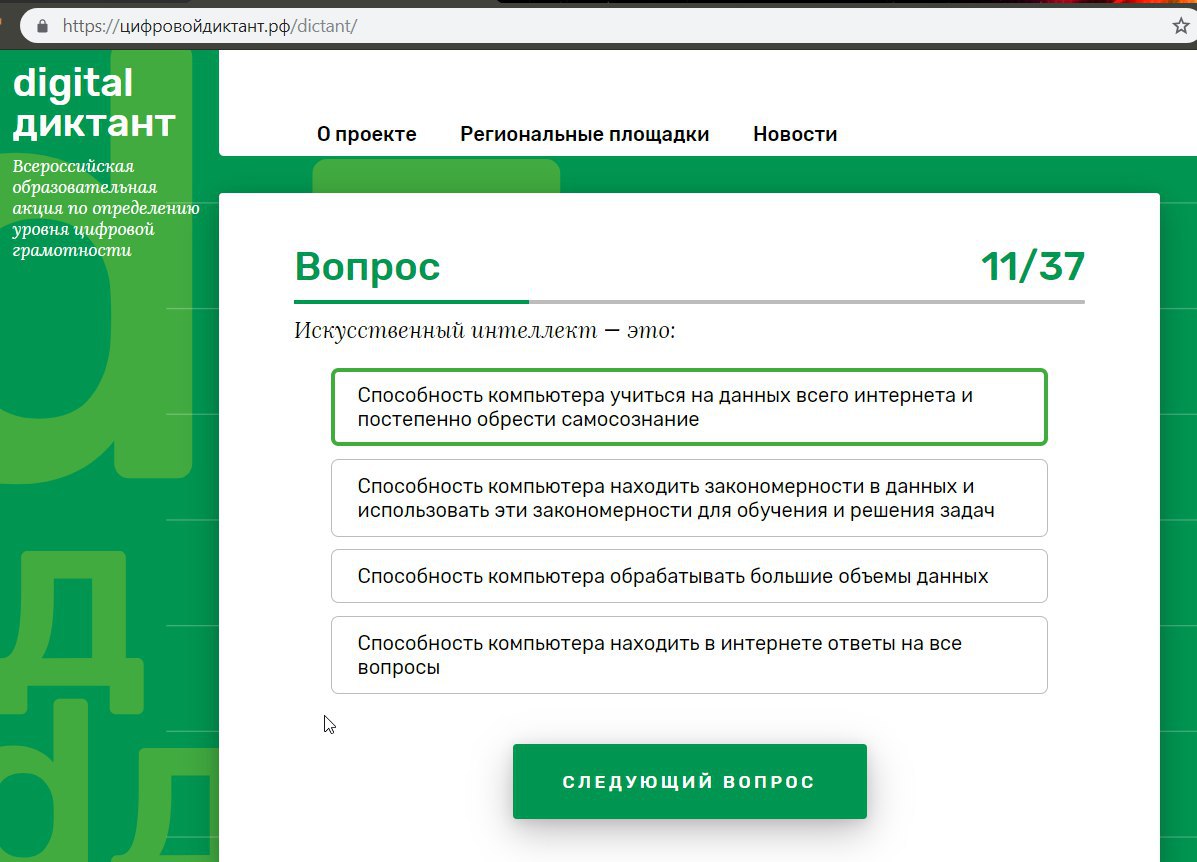This screenshot has width=1197, height=862.
Task: Select answer about находить закономерности в данных
Action: pos(689,498)
